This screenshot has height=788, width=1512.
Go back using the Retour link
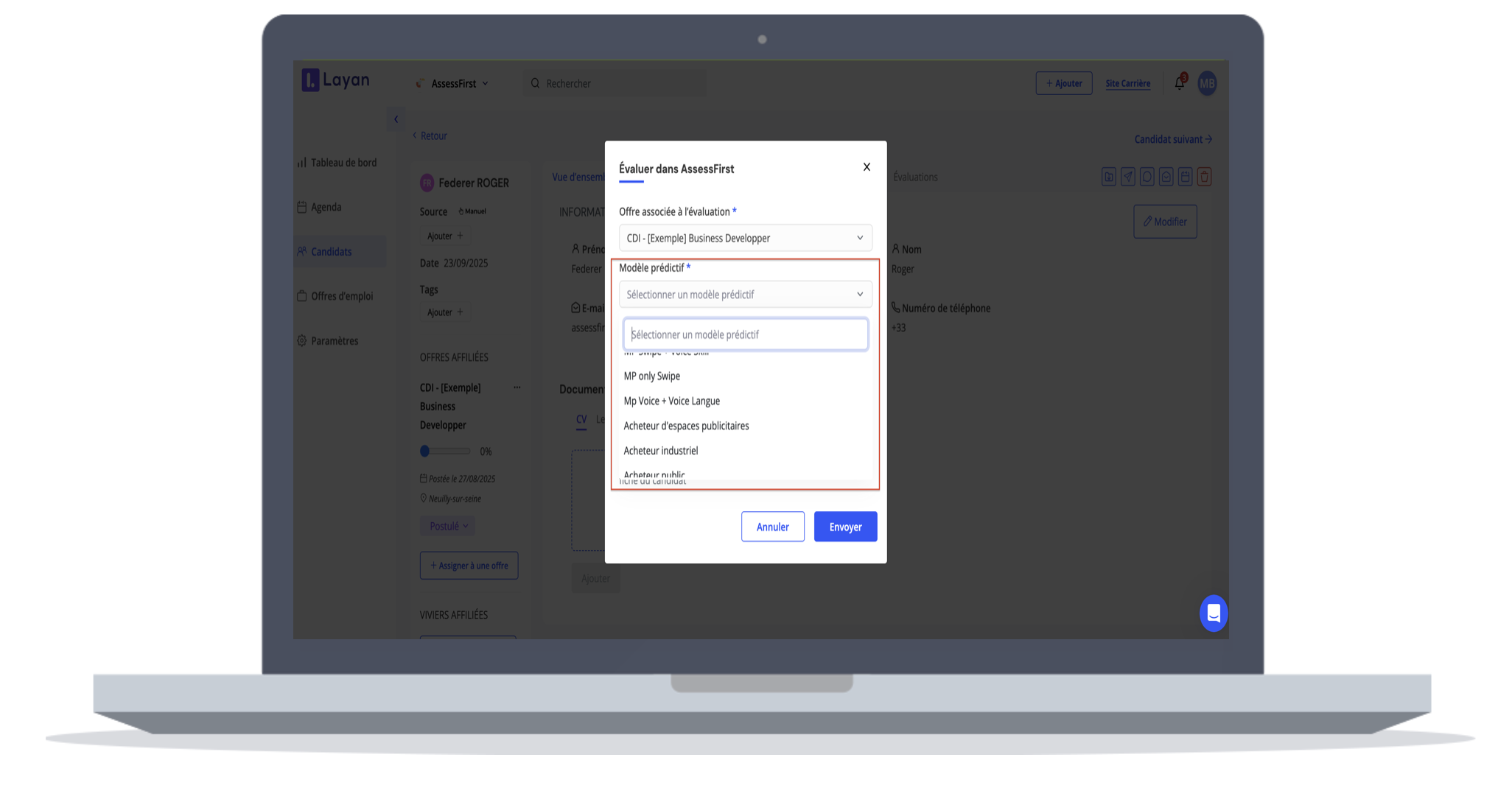(x=430, y=136)
